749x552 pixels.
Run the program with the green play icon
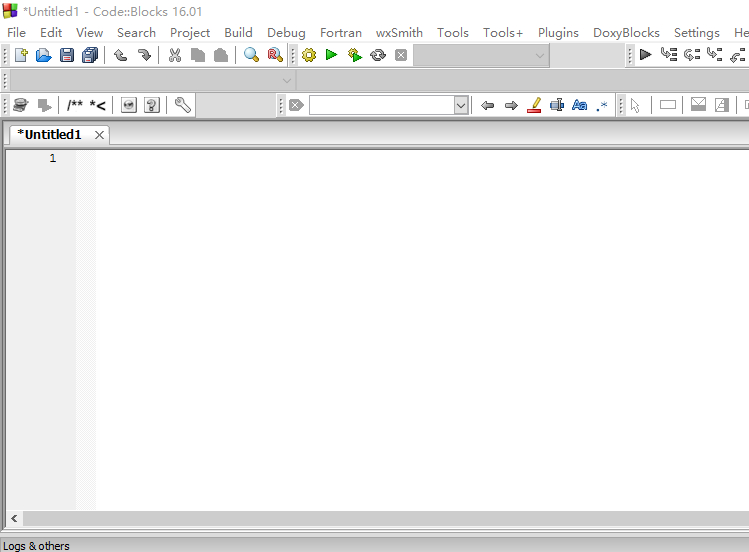[332, 55]
